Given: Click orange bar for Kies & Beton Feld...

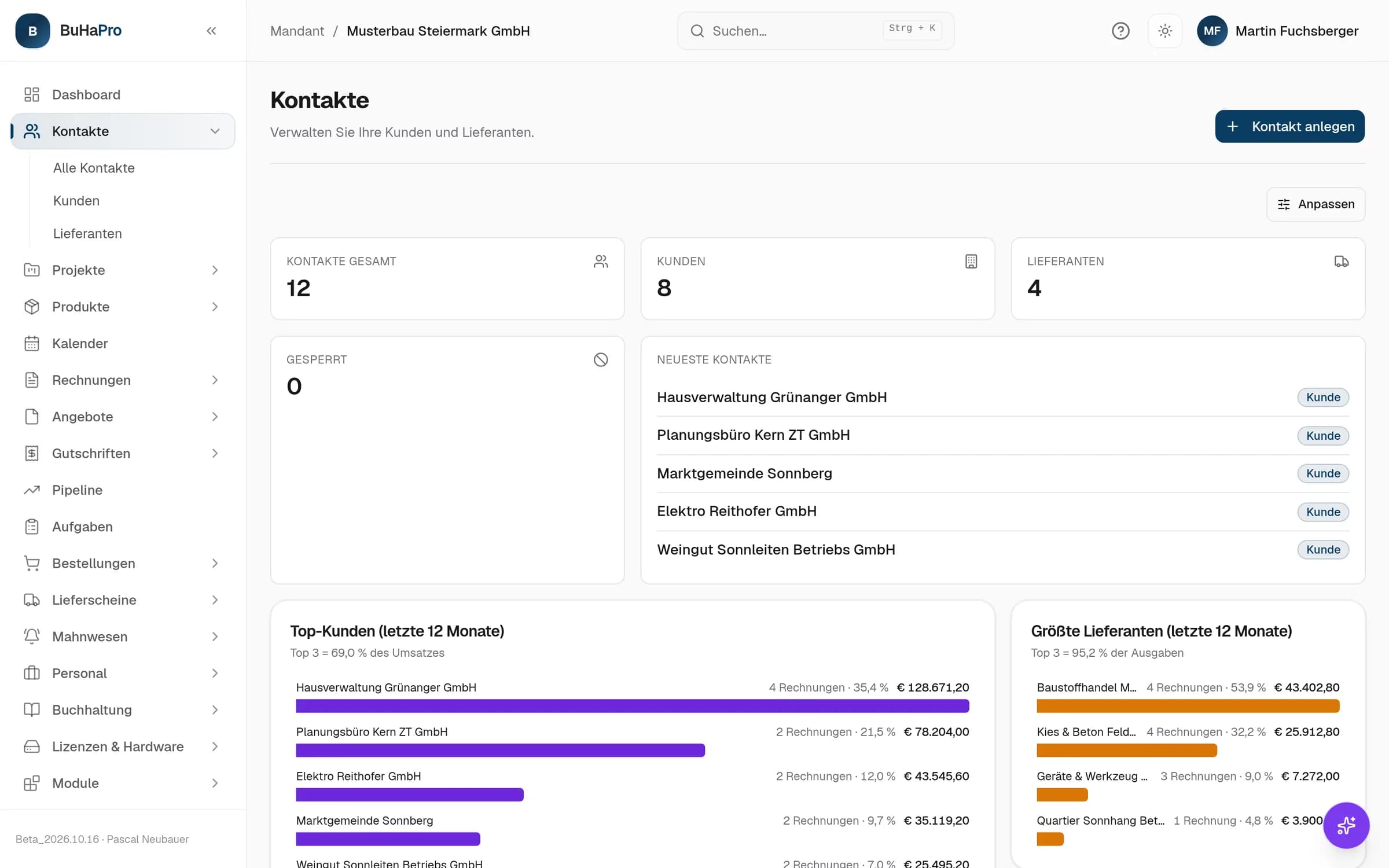Looking at the screenshot, I should click(x=1127, y=751).
